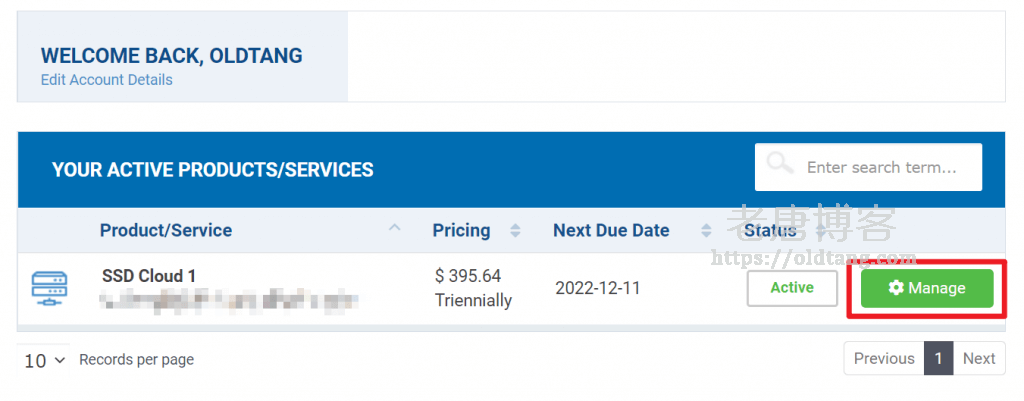Click the server icon beside SSD Cloud 1

tap(50, 289)
